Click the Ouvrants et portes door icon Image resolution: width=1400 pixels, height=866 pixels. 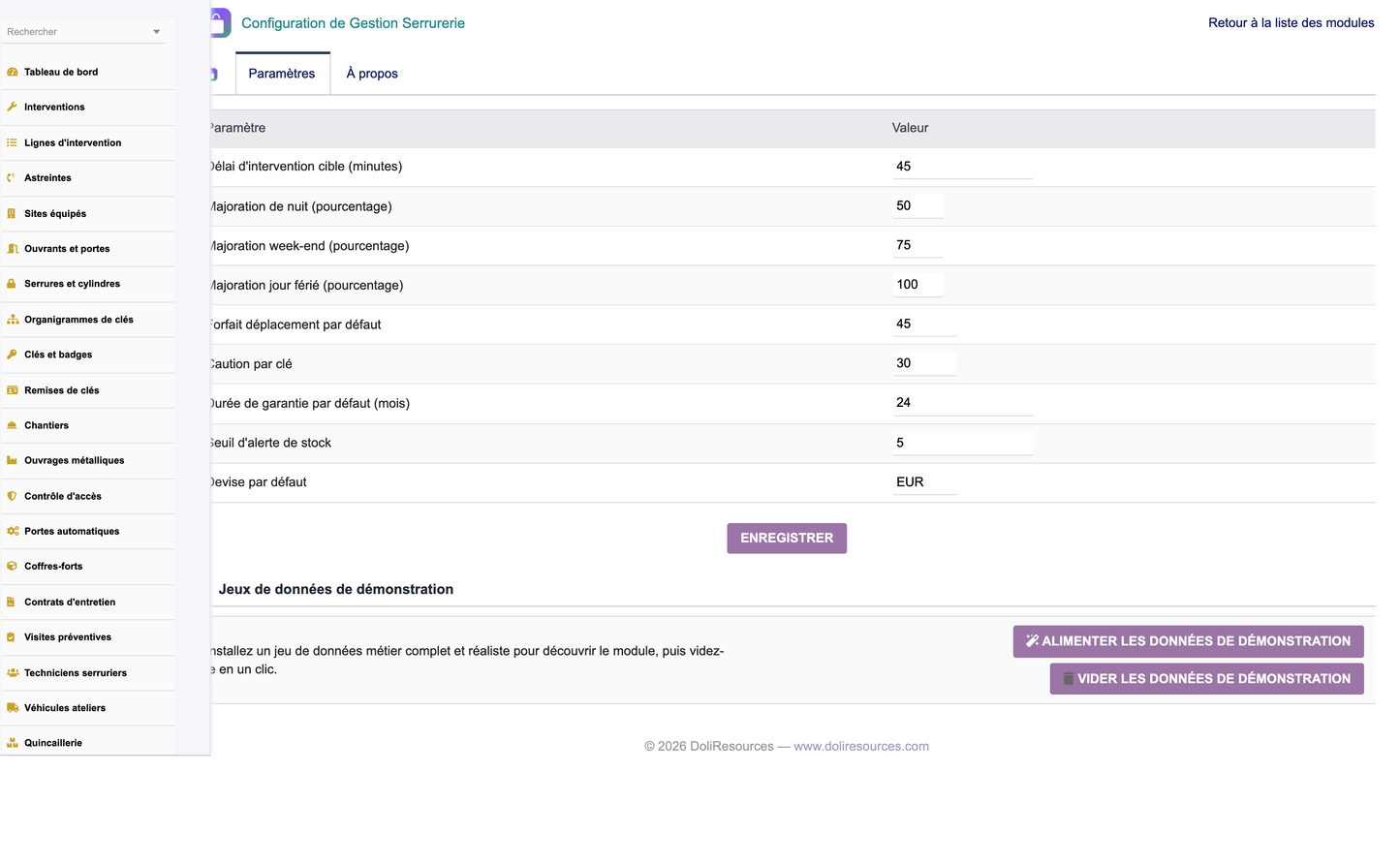point(13,248)
